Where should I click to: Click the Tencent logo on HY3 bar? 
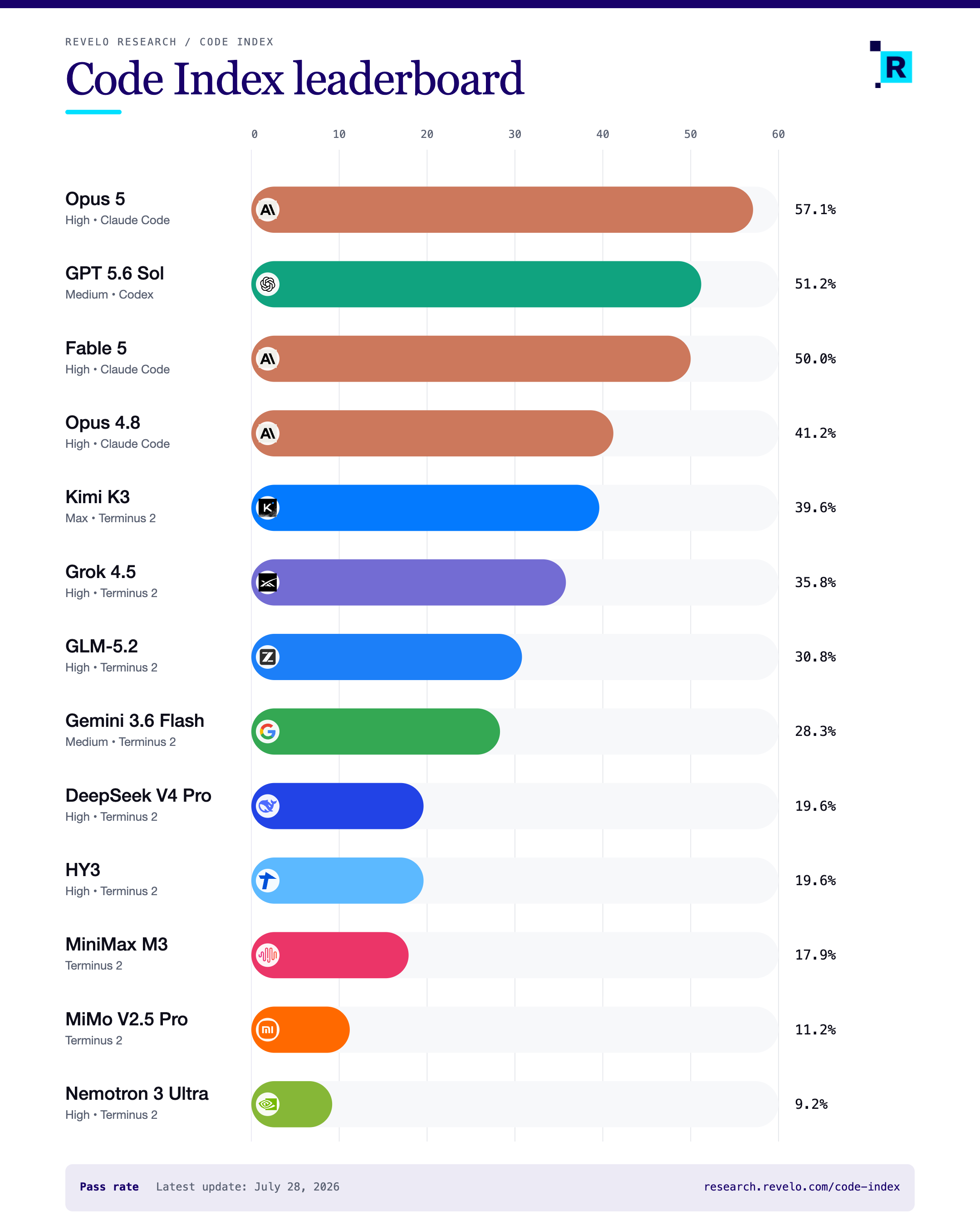click(268, 881)
